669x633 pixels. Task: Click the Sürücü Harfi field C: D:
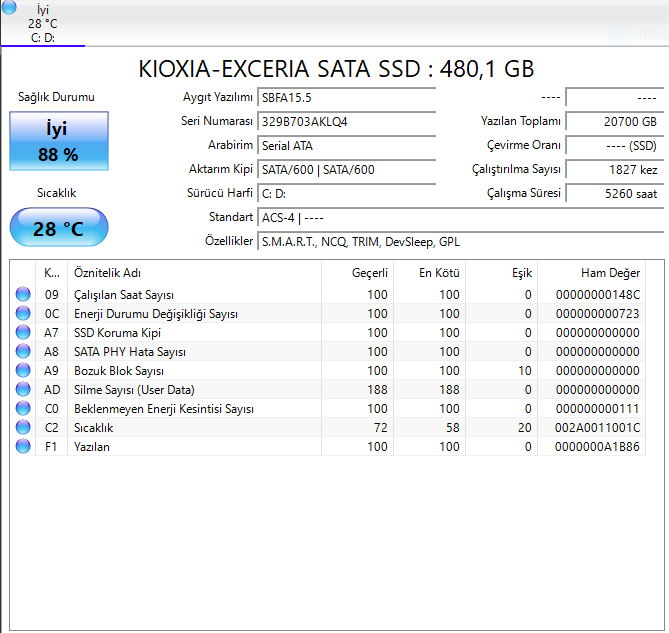pos(346,194)
